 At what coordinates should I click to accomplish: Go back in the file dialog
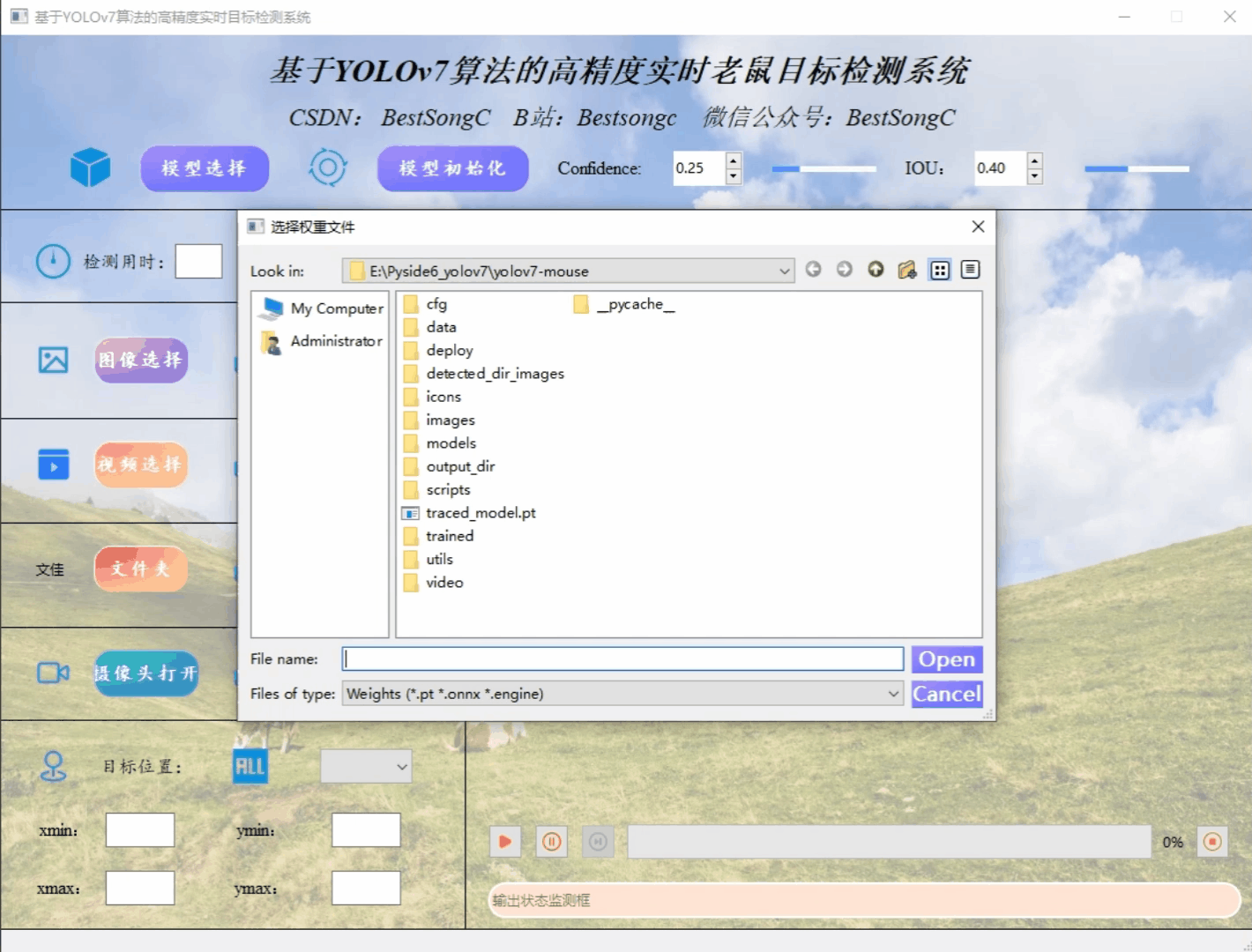[x=813, y=270]
